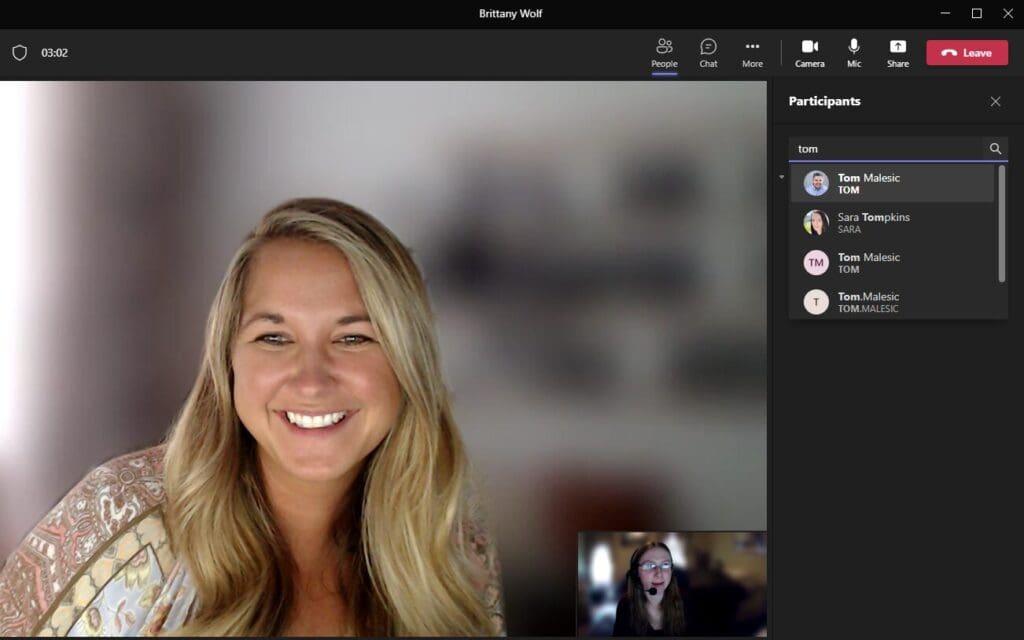
Task: Toggle the Mic mute
Action: coord(854,53)
